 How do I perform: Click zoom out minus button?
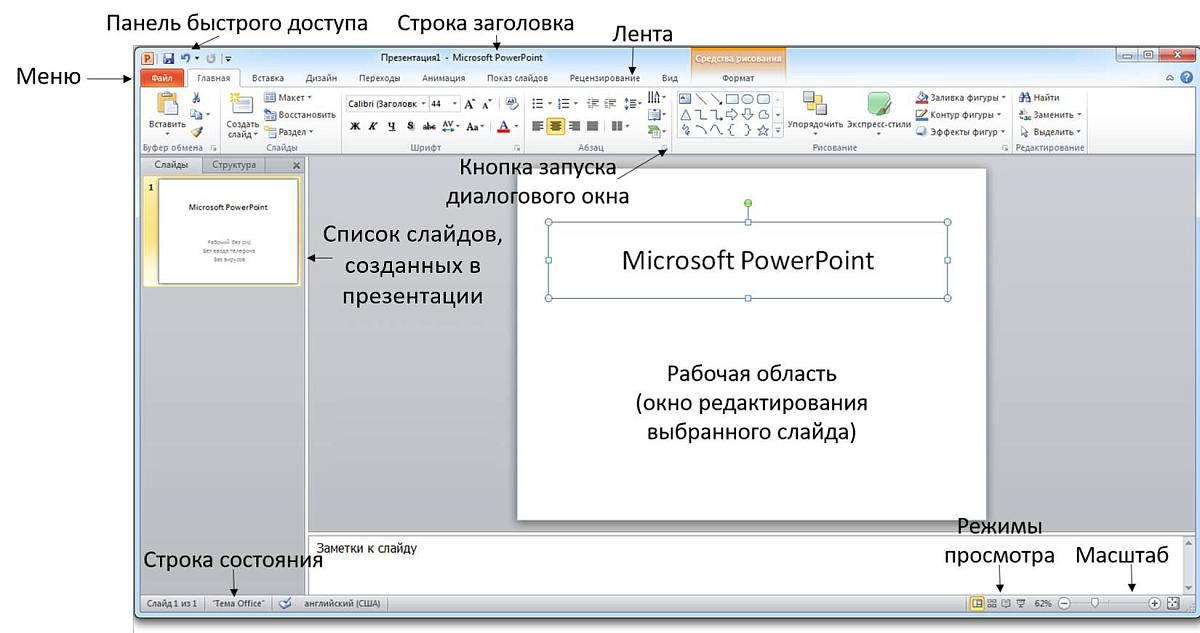coord(1064,604)
